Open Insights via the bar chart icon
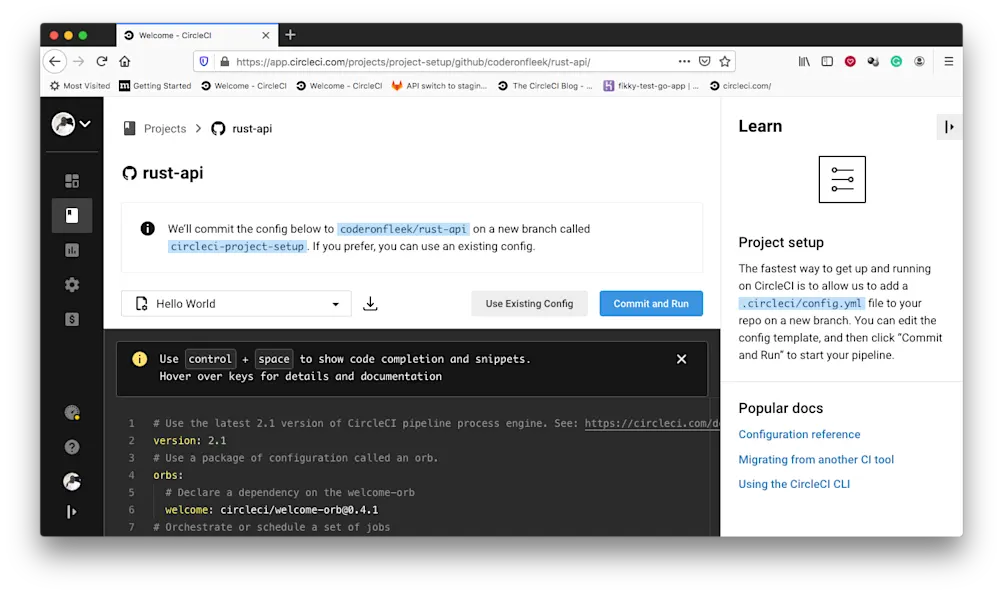The height and width of the screenshot is (594, 1003). (x=71, y=249)
